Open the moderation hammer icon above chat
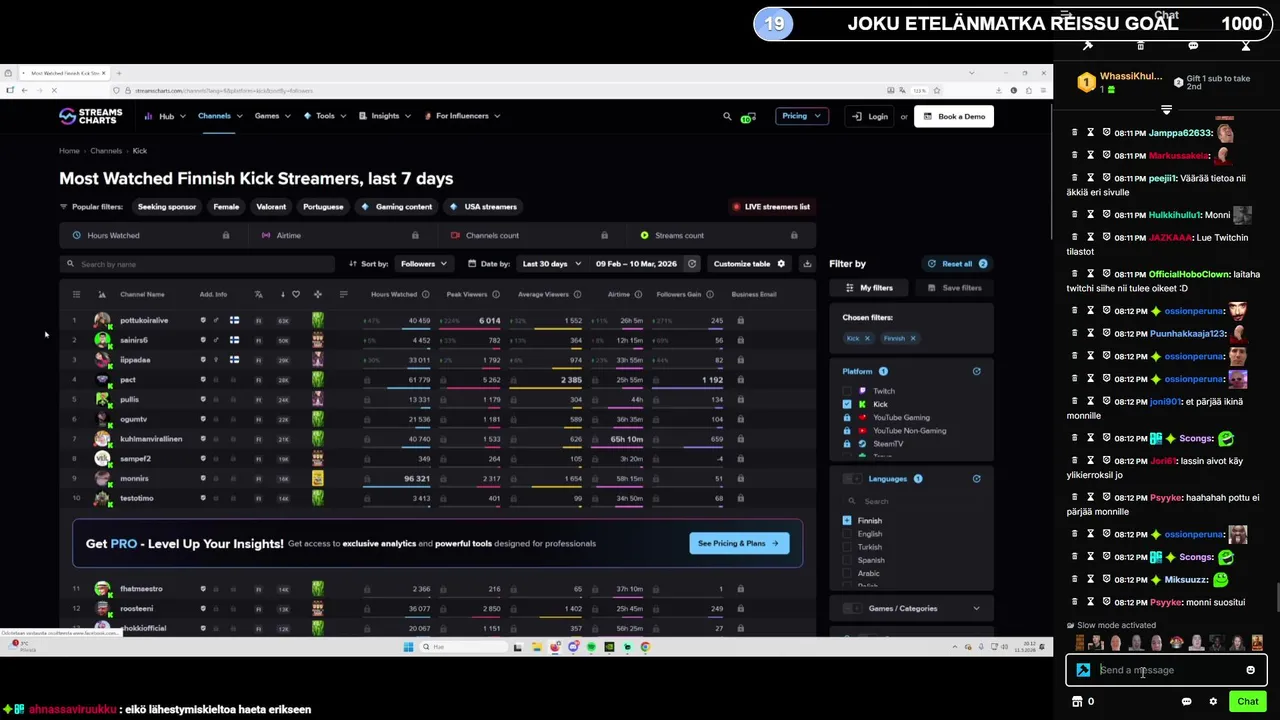The width and height of the screenshot is (1280, 720). (1088, 46)
